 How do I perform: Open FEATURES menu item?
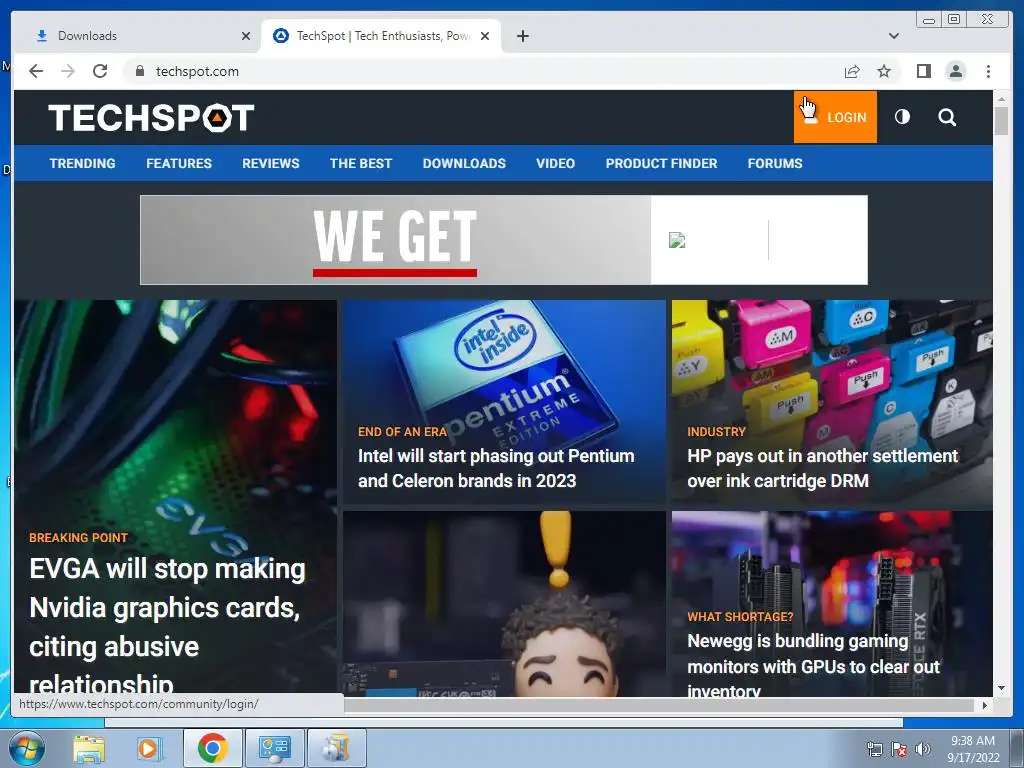[179, 163]
